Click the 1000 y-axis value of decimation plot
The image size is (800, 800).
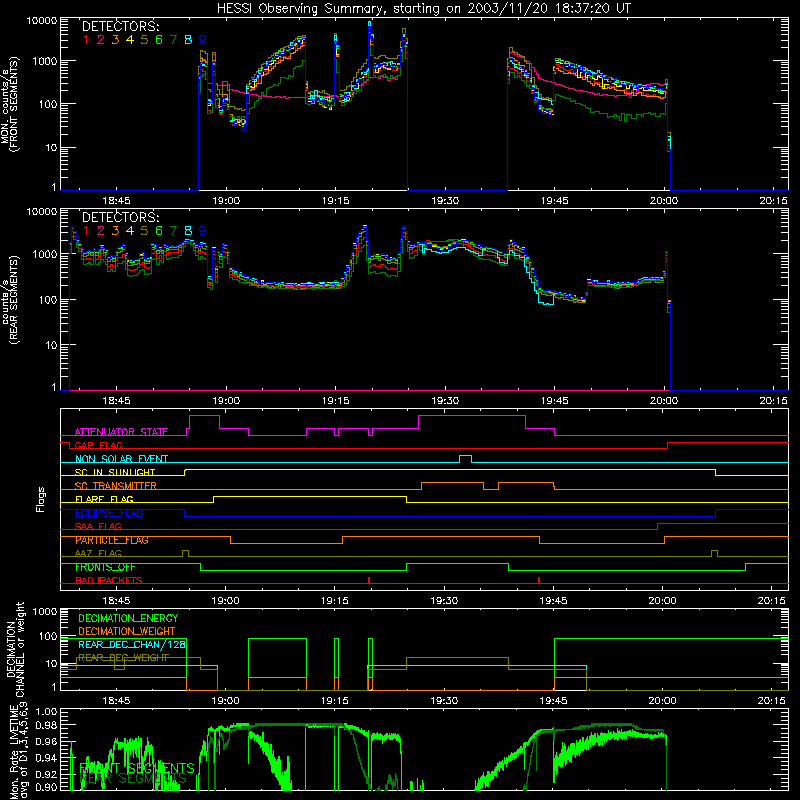coord(45,612)
